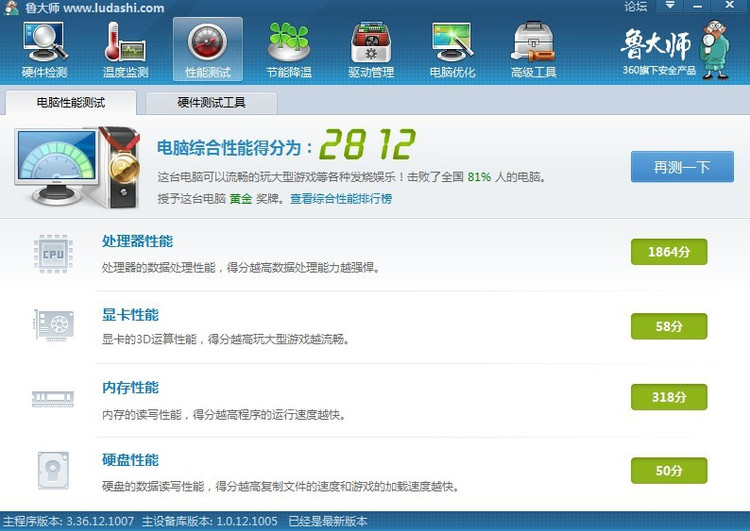Click the 鲁大师 logo mascot

coord(714,50)
